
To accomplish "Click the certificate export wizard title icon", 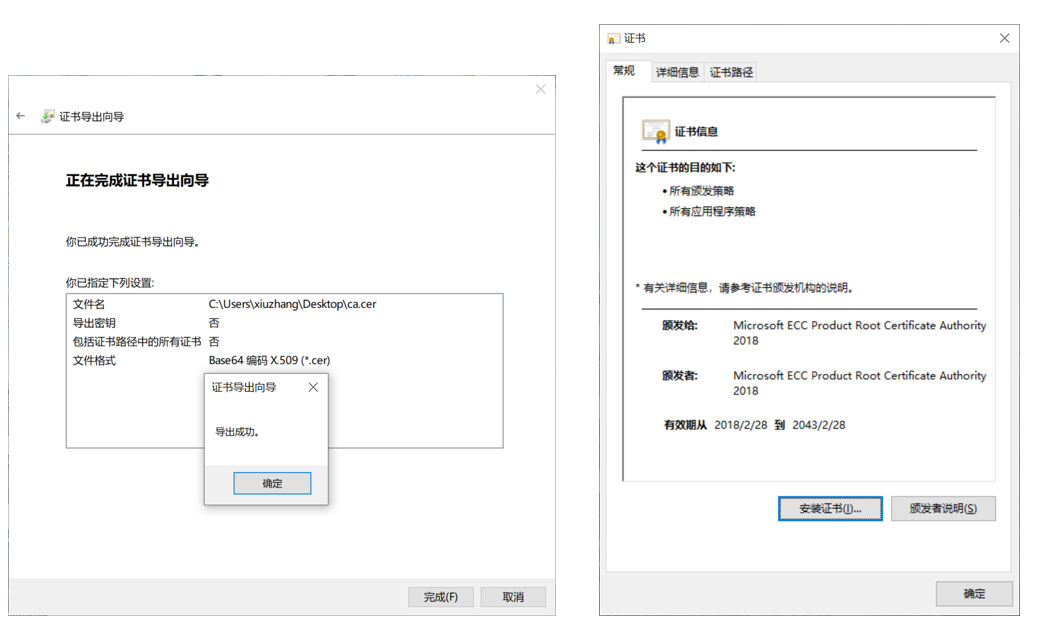I will 47,117.
